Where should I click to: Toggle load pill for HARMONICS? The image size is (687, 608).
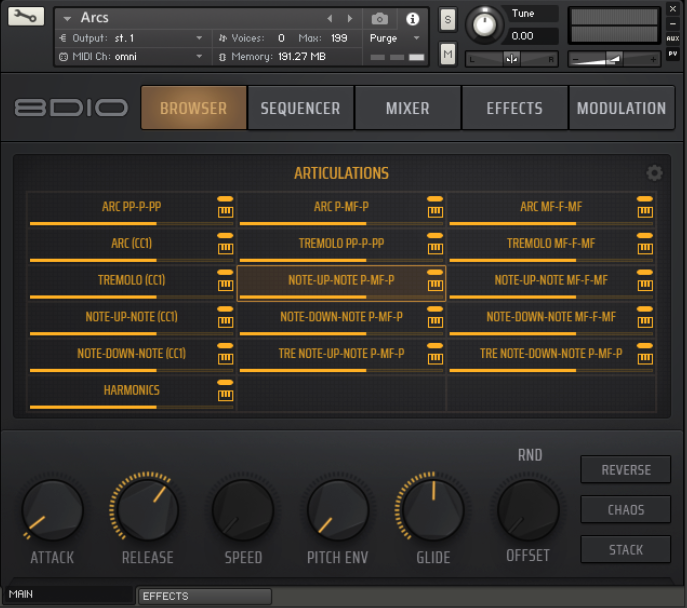(225, 382)
